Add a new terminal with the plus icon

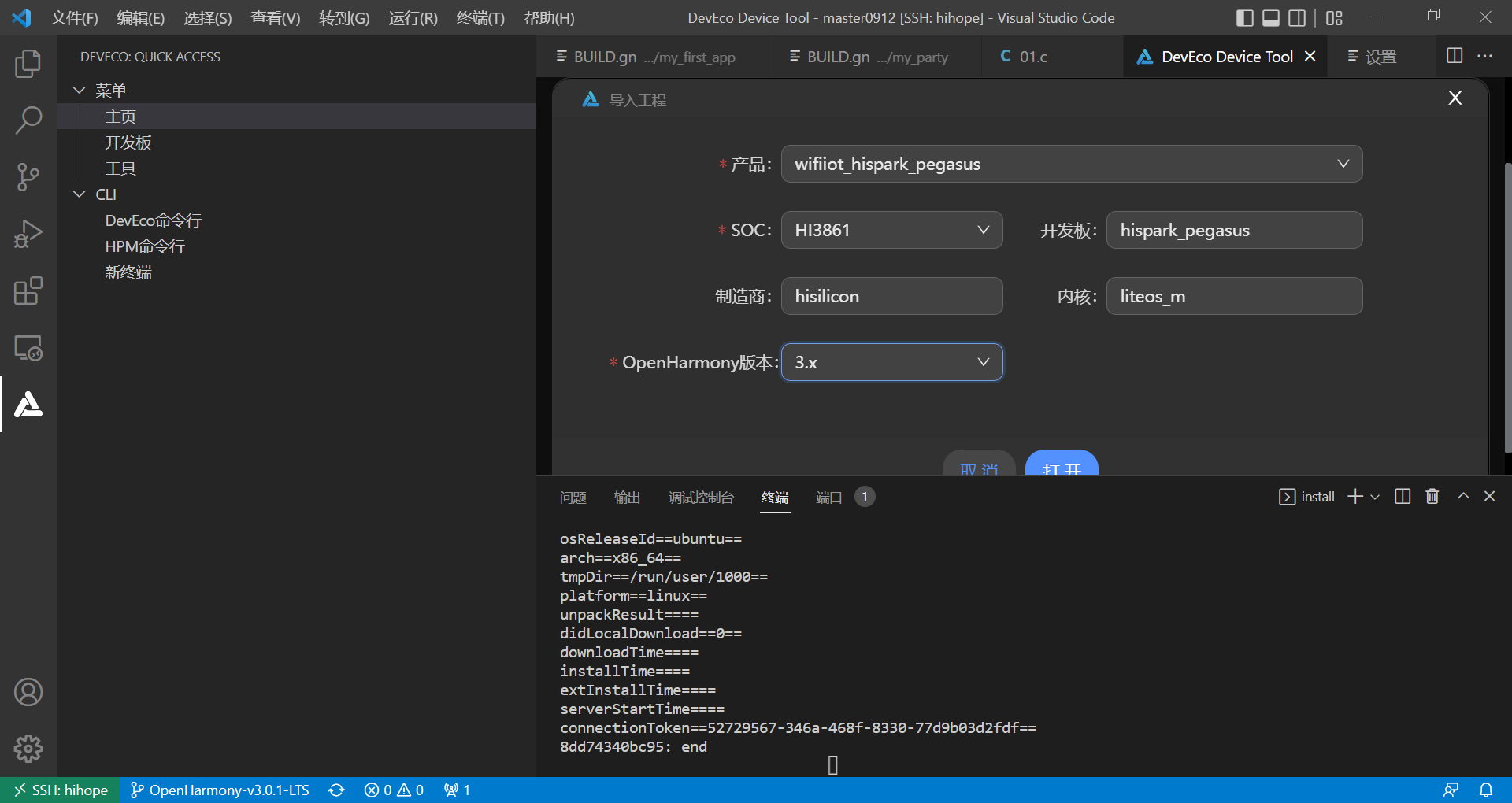pyautogui.click(x=1355, y=496)
